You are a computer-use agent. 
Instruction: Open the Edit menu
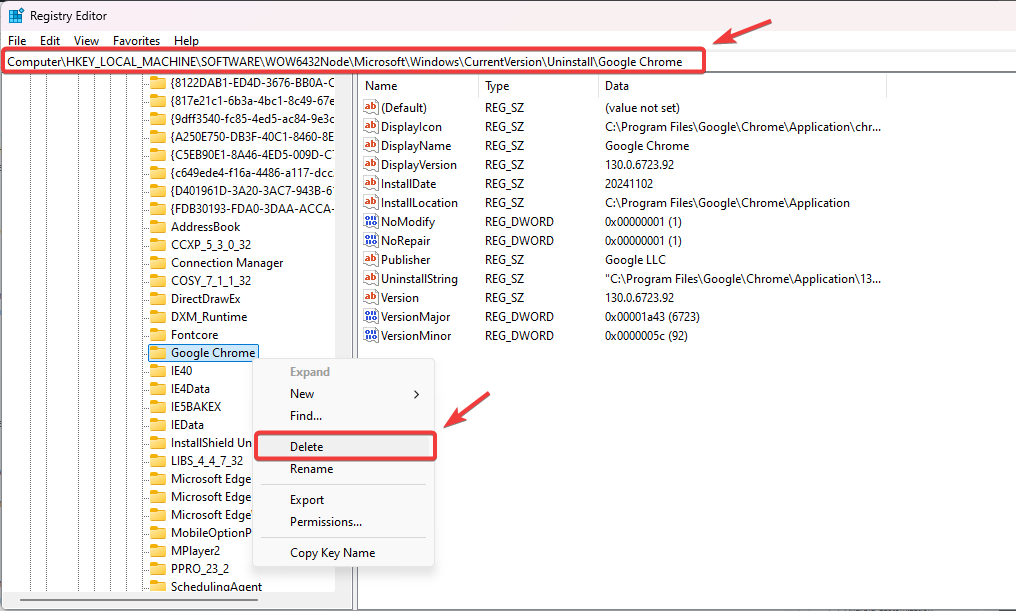pyautogui.click(x=50, y=41)
